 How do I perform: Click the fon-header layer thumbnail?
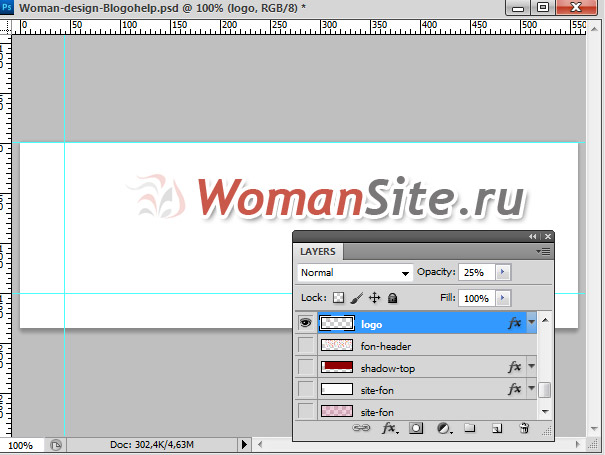point(337,345)
